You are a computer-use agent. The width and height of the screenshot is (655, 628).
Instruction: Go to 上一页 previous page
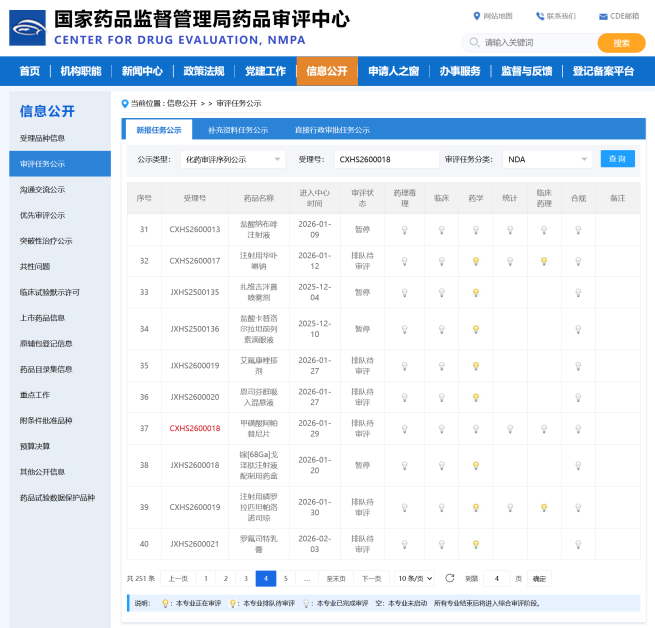pos(178,578)
